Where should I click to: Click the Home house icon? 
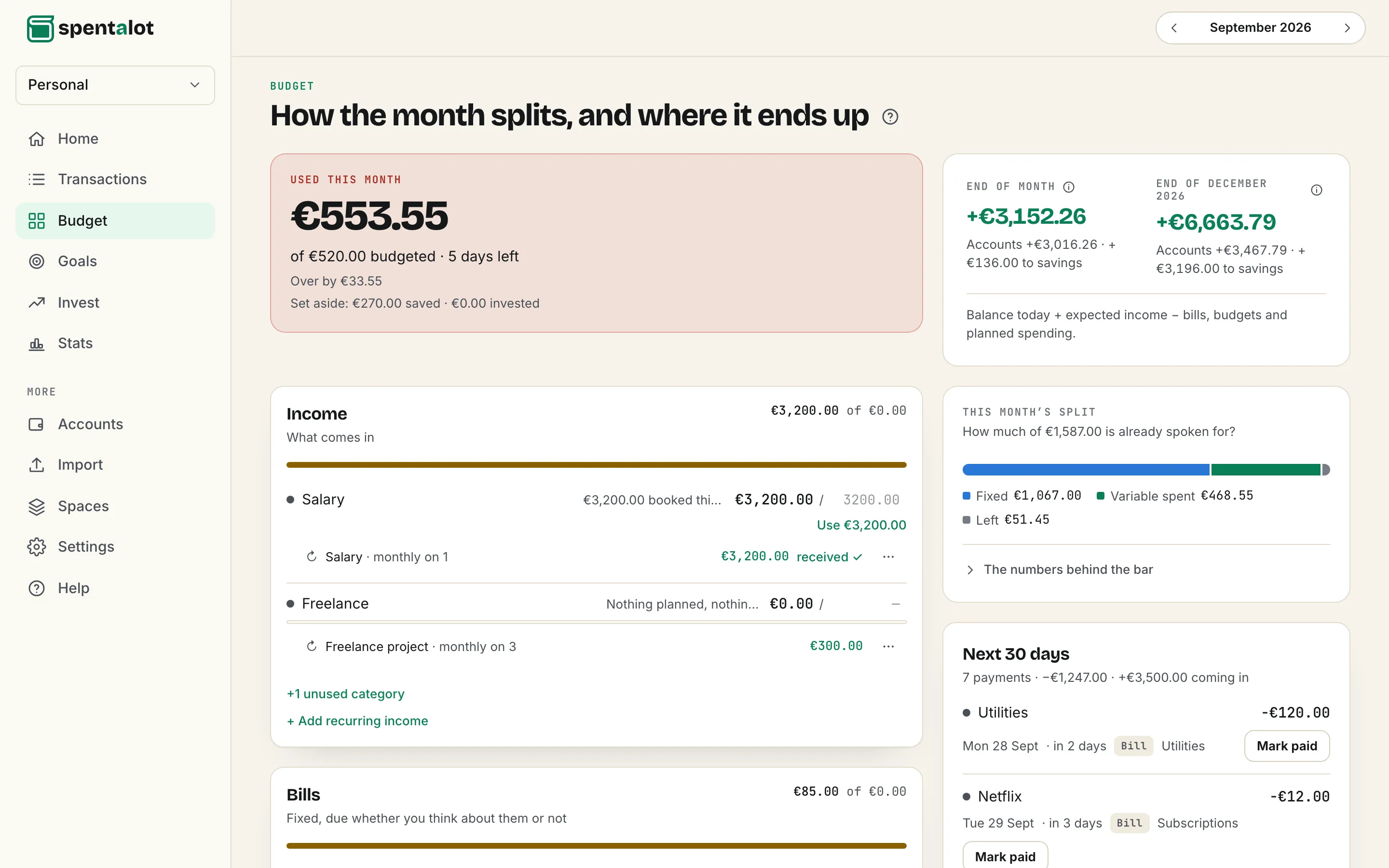[37, 139]
